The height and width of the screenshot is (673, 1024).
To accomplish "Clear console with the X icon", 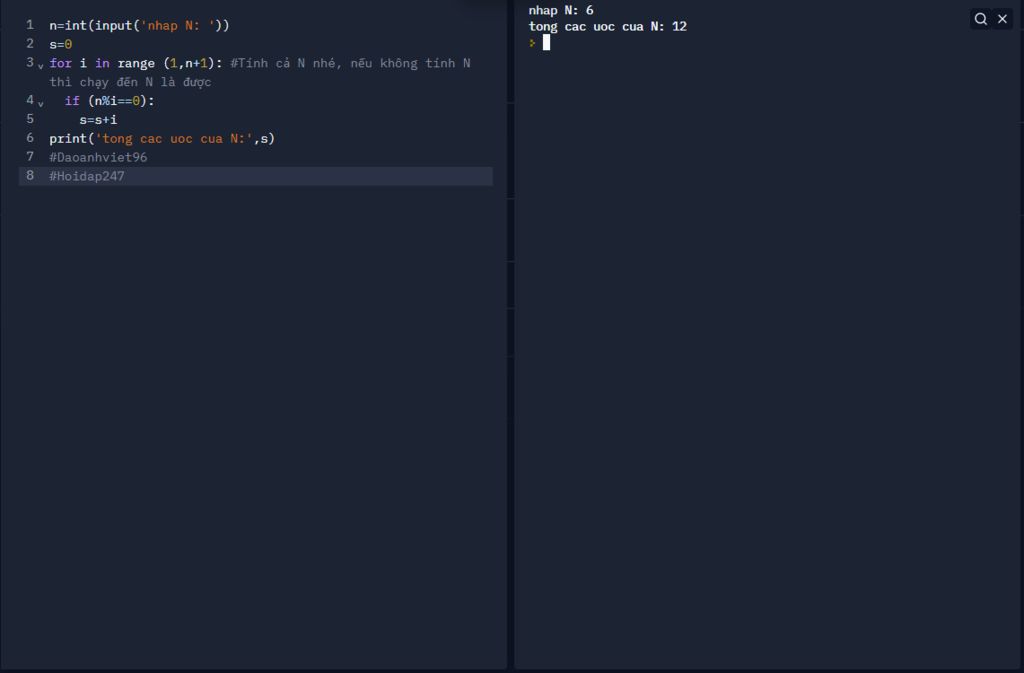I will click(1002, 19).
